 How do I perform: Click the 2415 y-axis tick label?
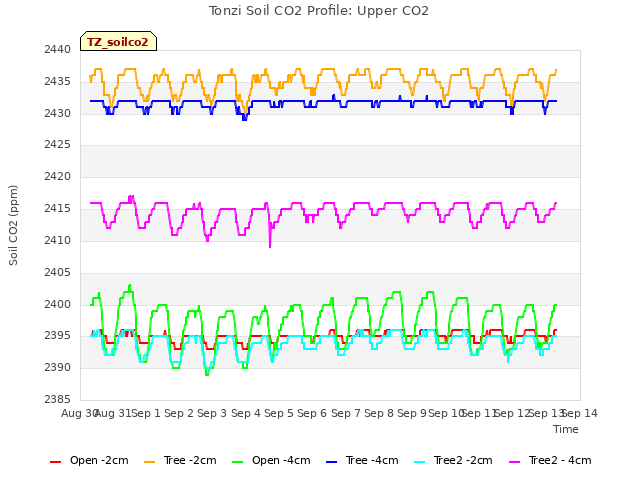pyautogui.click(x=58, y=209)
